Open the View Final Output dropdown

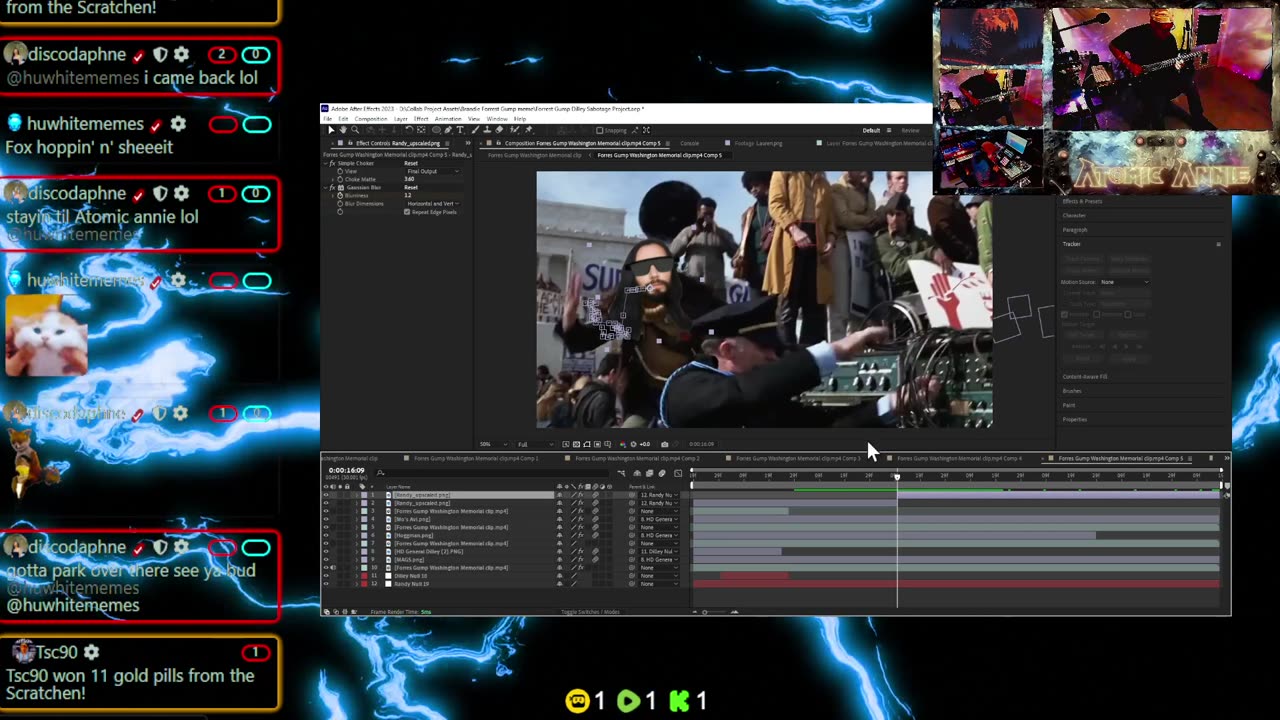click(433, 171)
